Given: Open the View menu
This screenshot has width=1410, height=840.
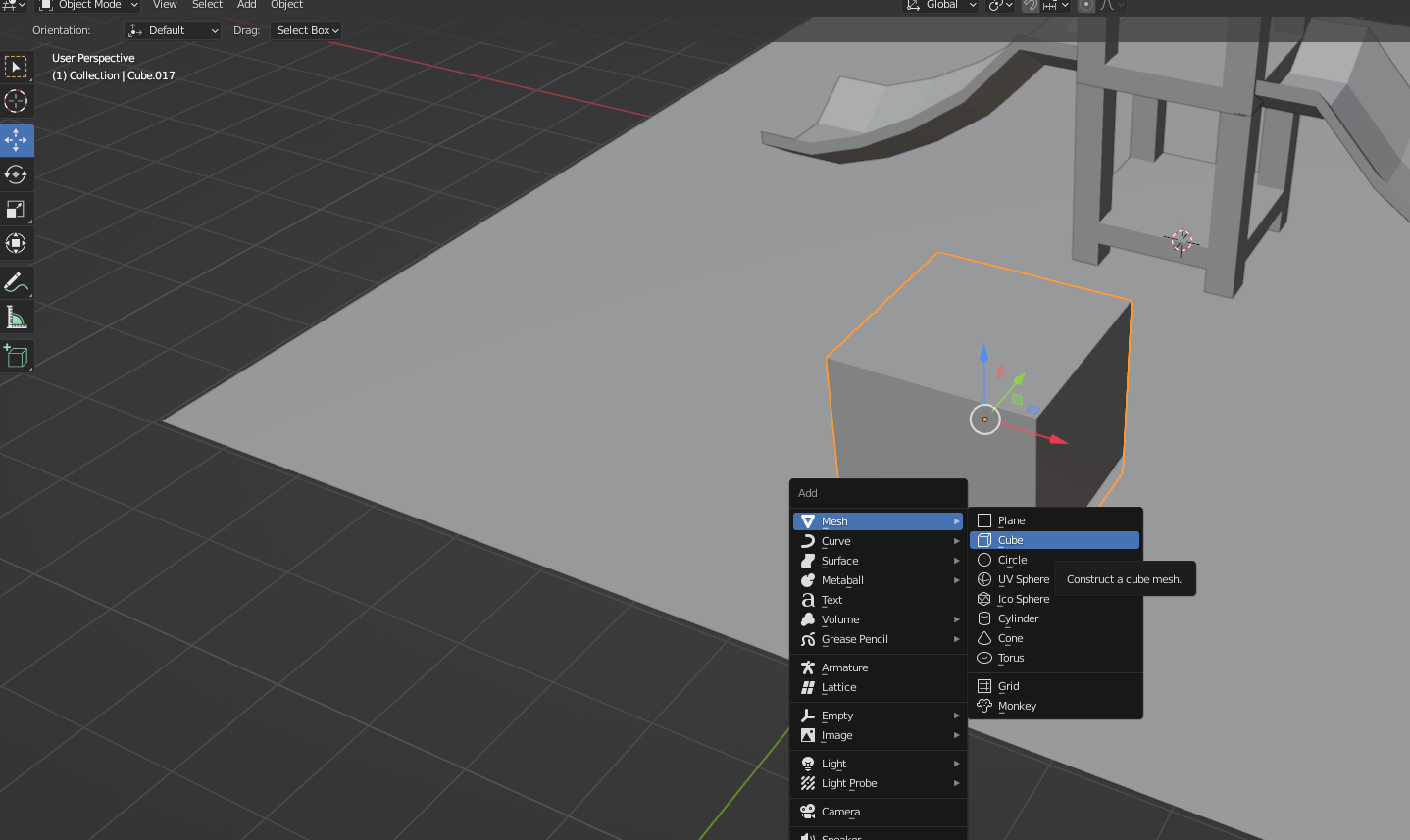Looking at the screenshot, I should coord(165,5).
